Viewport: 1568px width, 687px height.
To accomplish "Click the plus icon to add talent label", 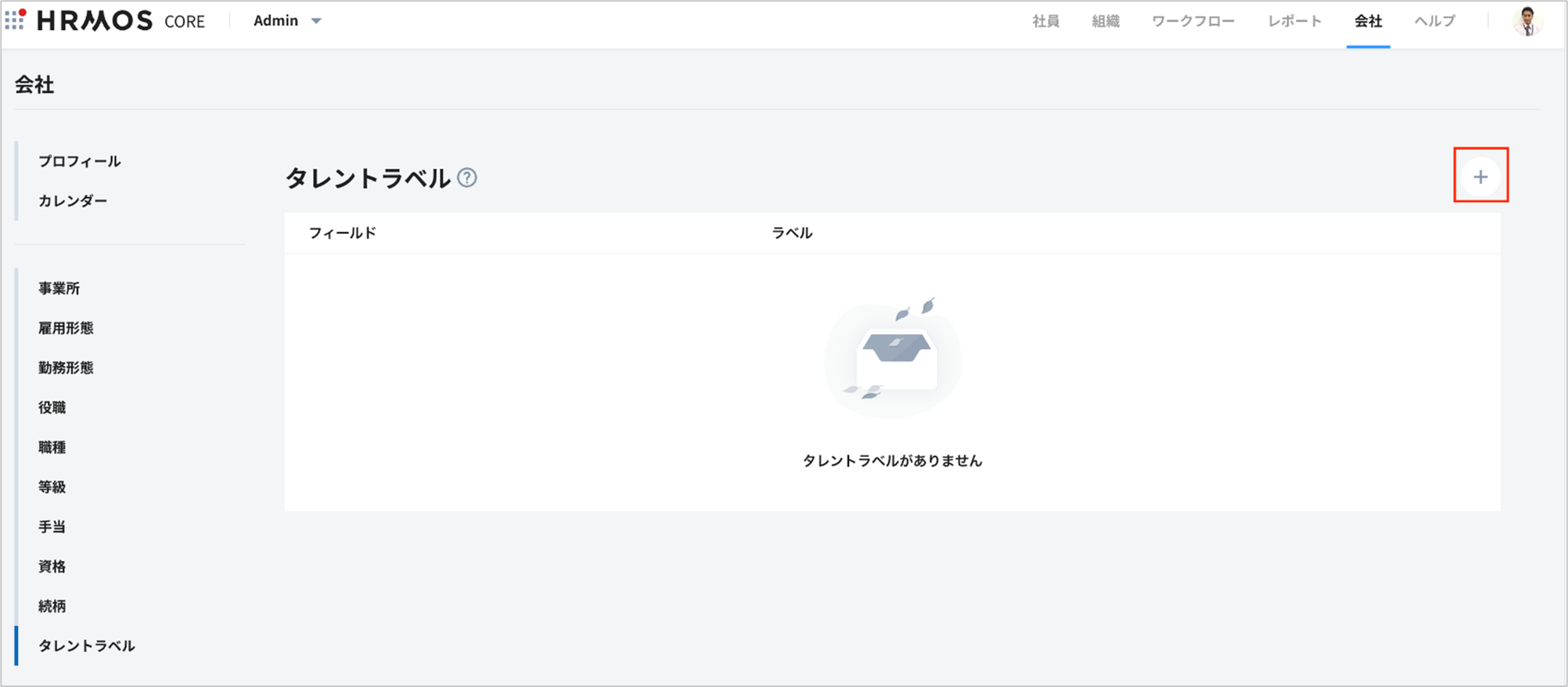I will pos(1480,177).
